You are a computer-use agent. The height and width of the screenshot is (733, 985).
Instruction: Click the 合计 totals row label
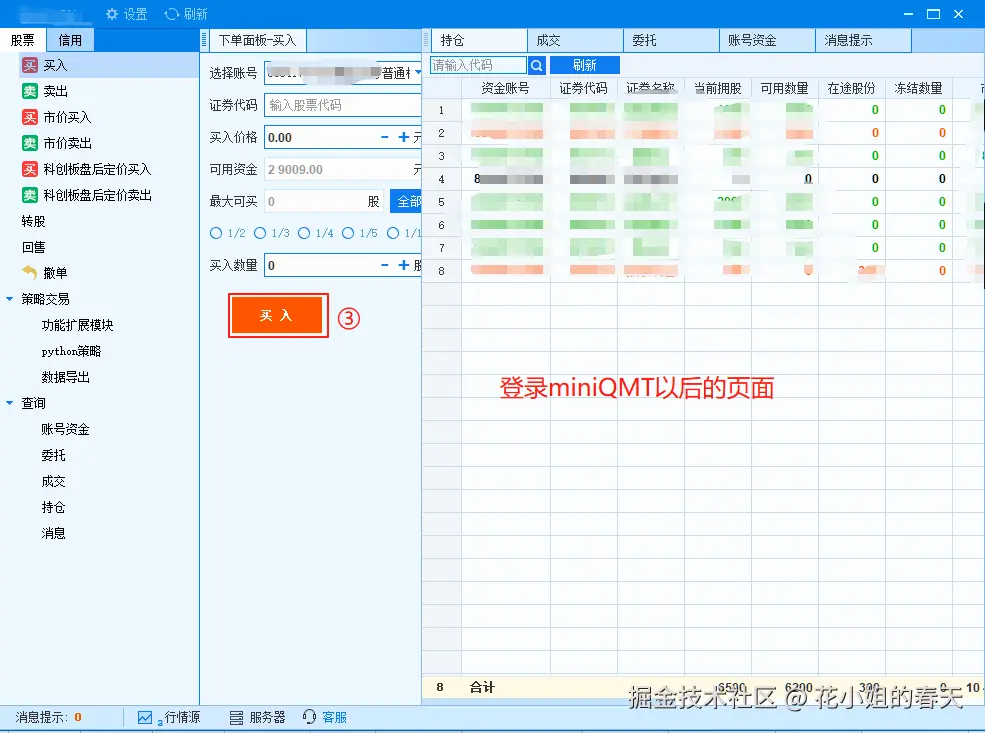tap(482, 687)
